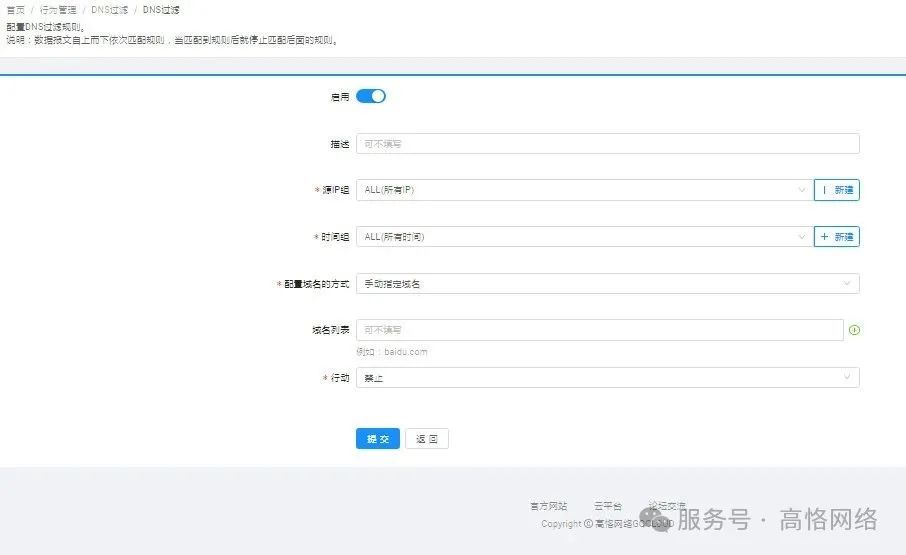This screenshot has height=555, width=906.
Task: Open 行为管理 breadcrumb link
Action: click(x=58, y=10)
